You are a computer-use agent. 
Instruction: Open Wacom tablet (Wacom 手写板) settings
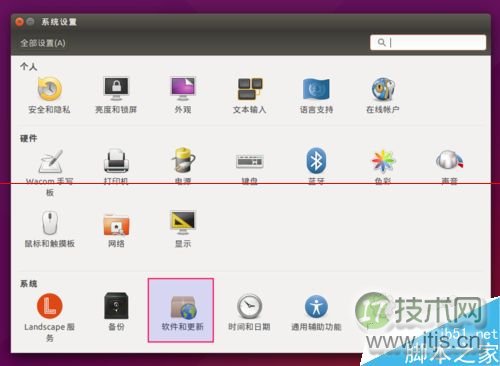[x=50, y=173]
